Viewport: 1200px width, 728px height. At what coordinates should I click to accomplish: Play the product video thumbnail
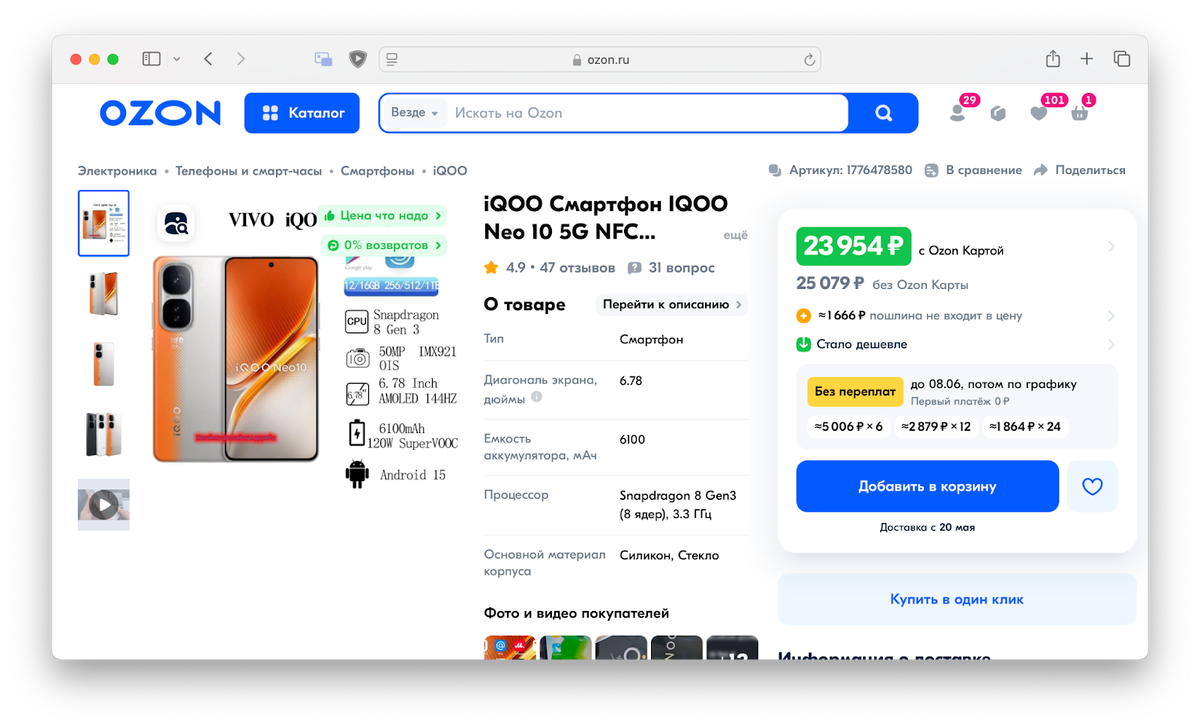click(104, 505)
